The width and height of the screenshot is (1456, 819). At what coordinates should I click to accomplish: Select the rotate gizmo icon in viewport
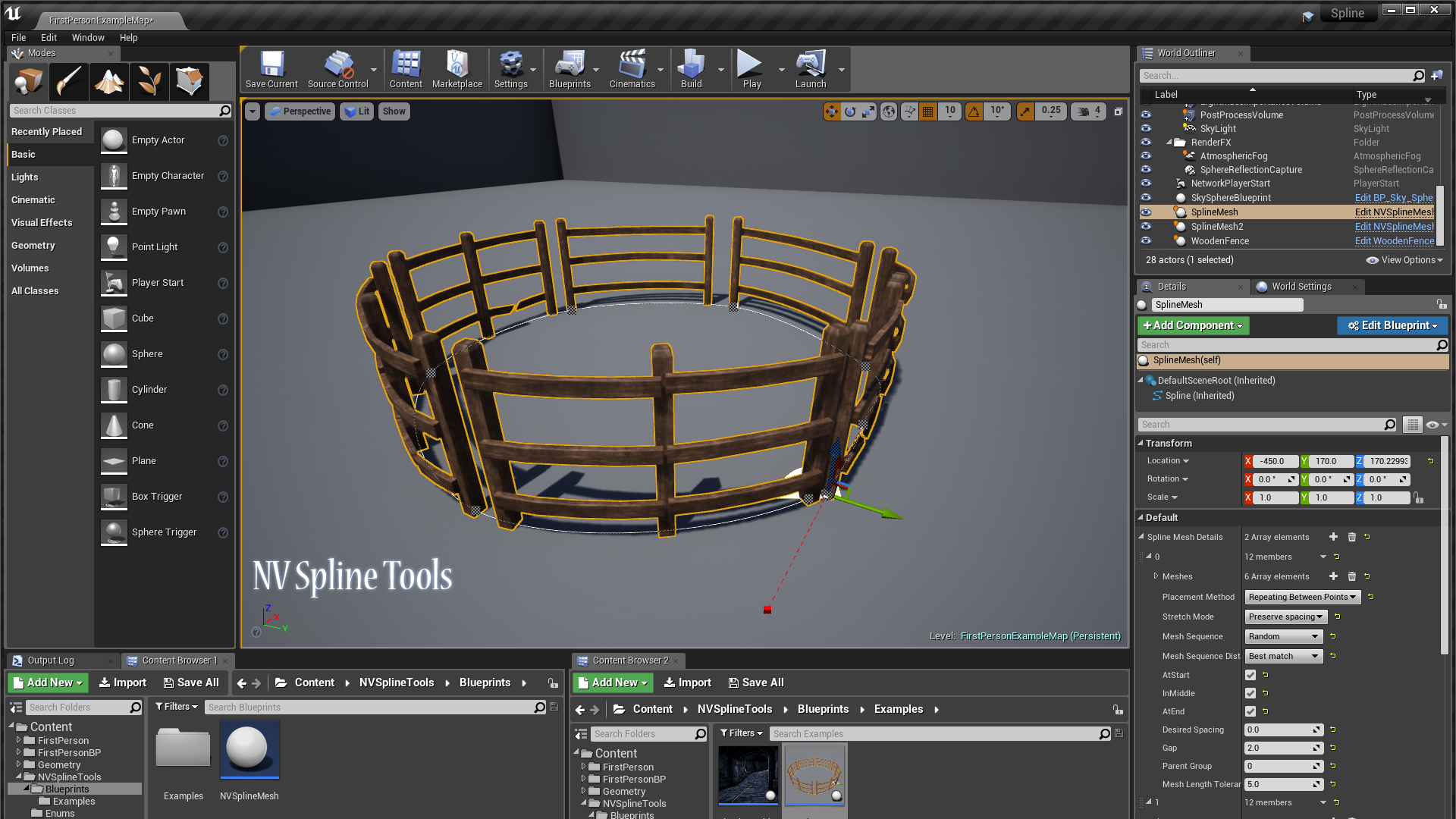(x=850, y=111)
